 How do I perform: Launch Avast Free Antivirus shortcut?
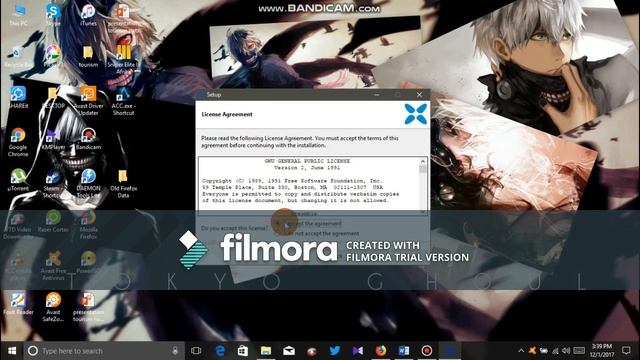tap(53, 265)
